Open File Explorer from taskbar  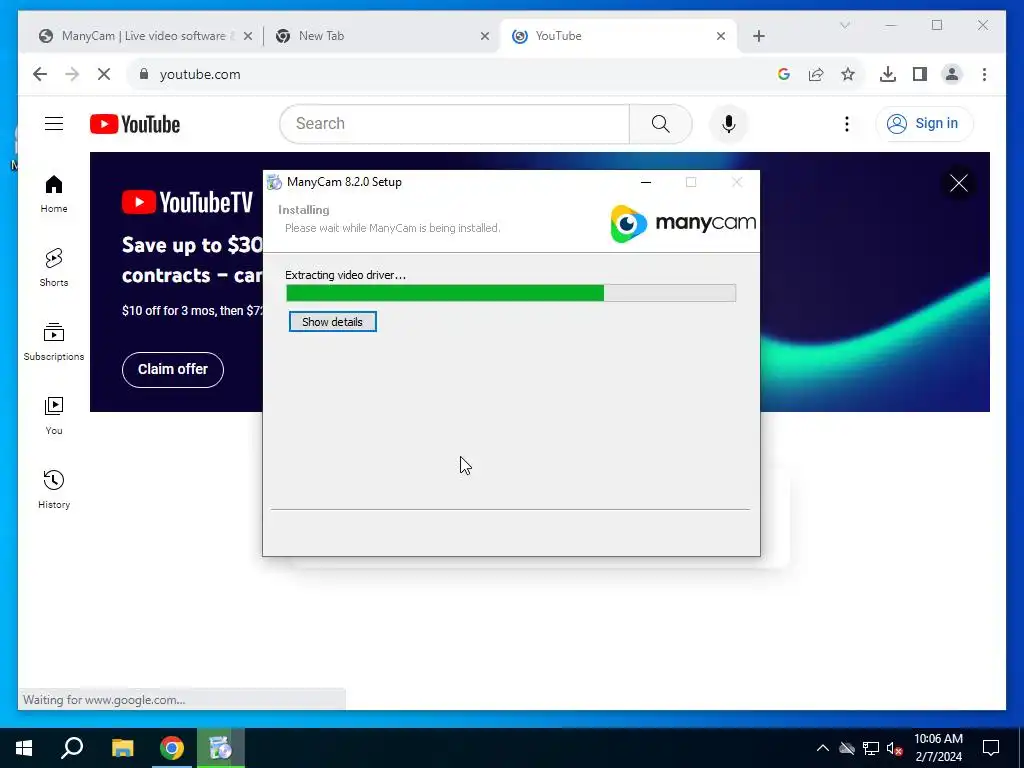122,748
